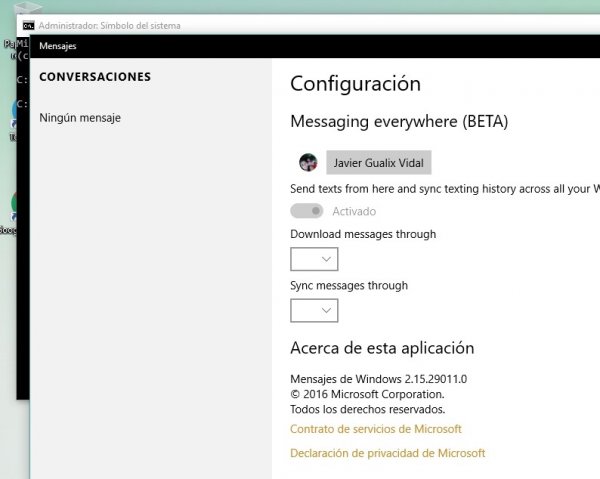Viewport: 600px width, 479px height.
Task: Click Messaging everywhere (BETA) heading
Action: pos(399,122)
